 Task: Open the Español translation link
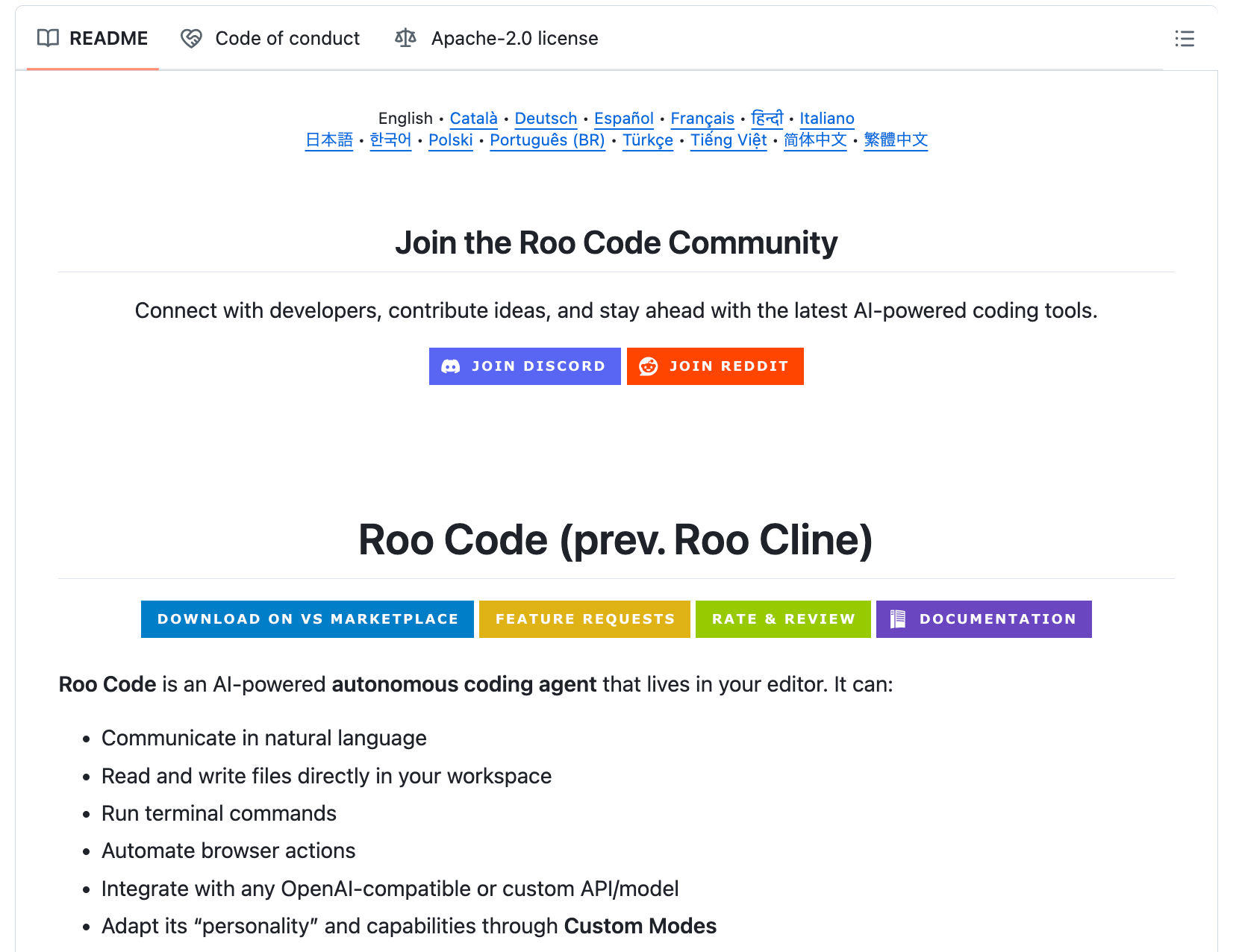[x=624, y=119]
